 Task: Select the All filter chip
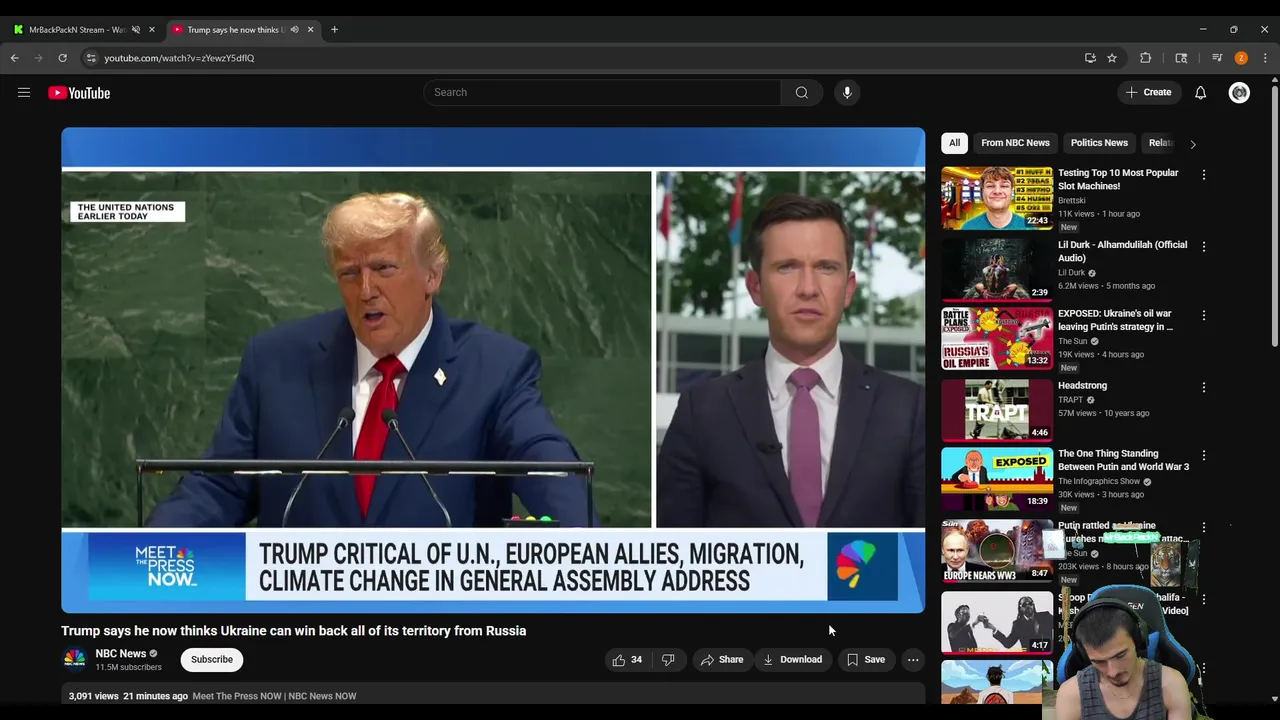coord(954,143)
